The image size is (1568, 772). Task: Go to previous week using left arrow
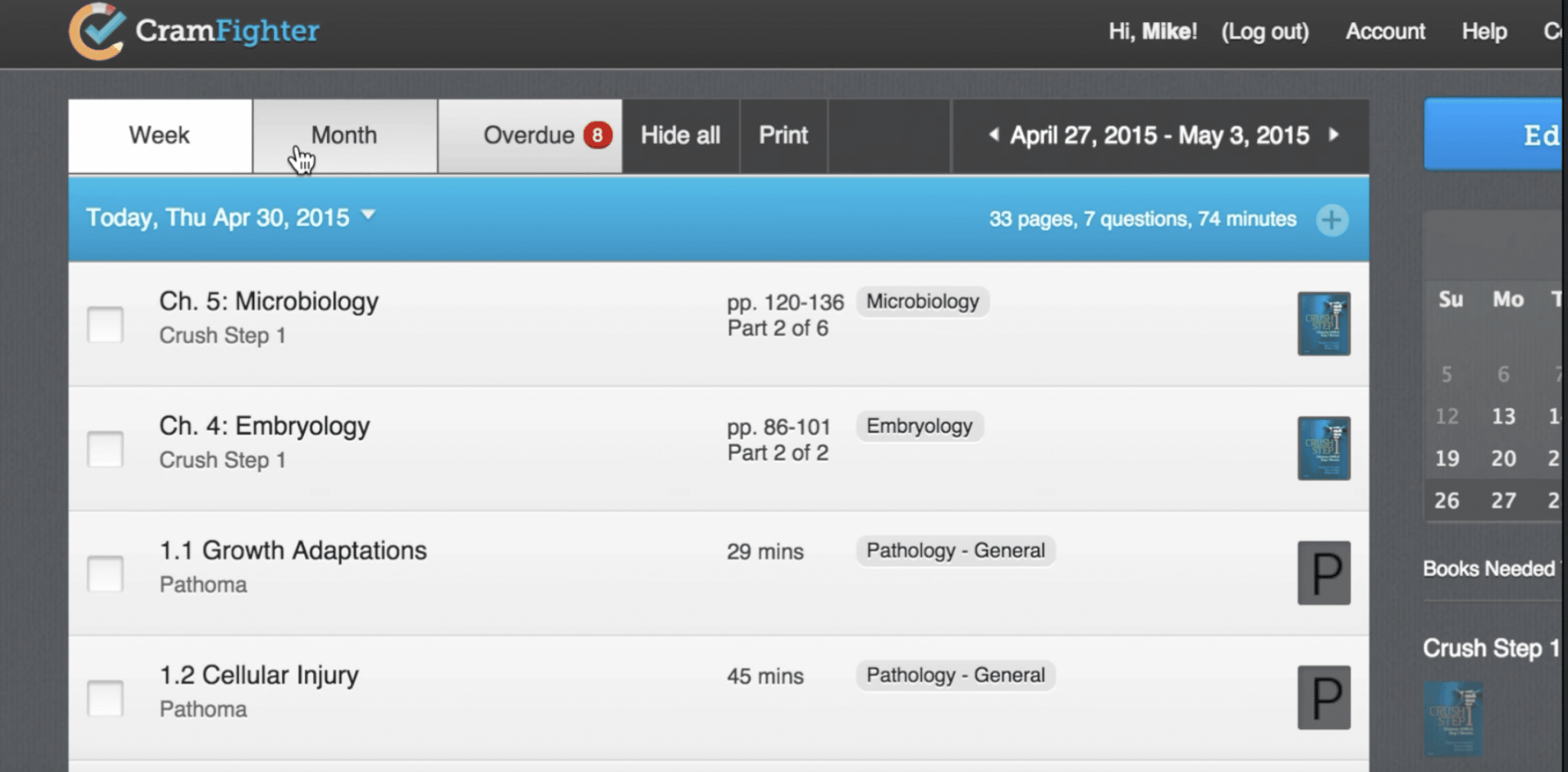pyautogui.click(x=994, y=136)
